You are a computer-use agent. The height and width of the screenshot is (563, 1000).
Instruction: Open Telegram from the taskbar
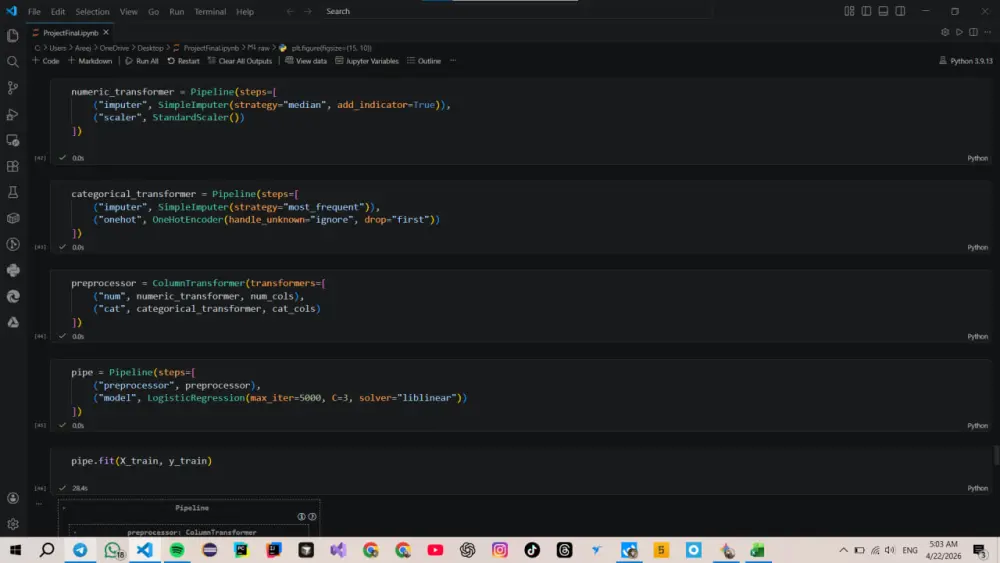pyautogui.click(x=80, y=550)
